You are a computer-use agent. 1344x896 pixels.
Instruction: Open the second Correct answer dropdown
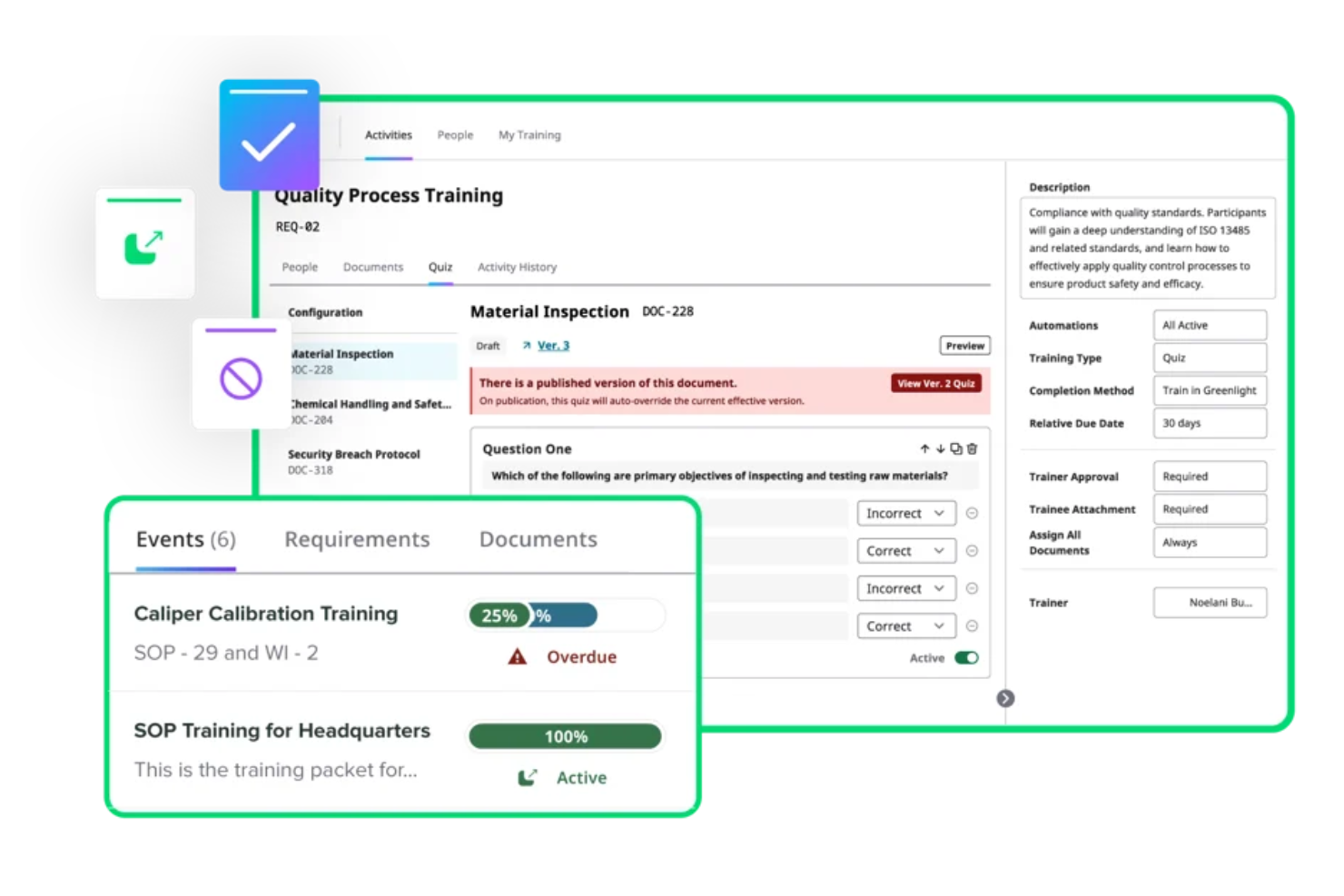point(905,625)
